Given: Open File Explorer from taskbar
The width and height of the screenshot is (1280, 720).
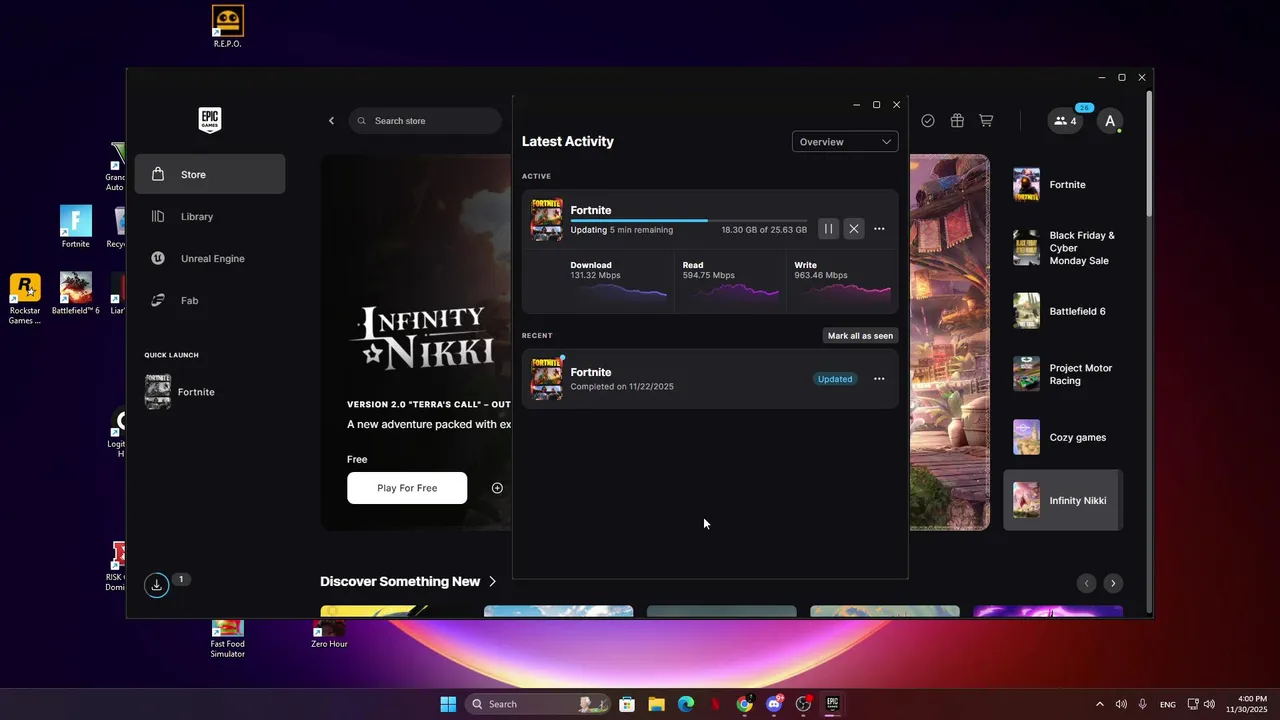Looking at the screenshot, I should [x=656, y=704].
